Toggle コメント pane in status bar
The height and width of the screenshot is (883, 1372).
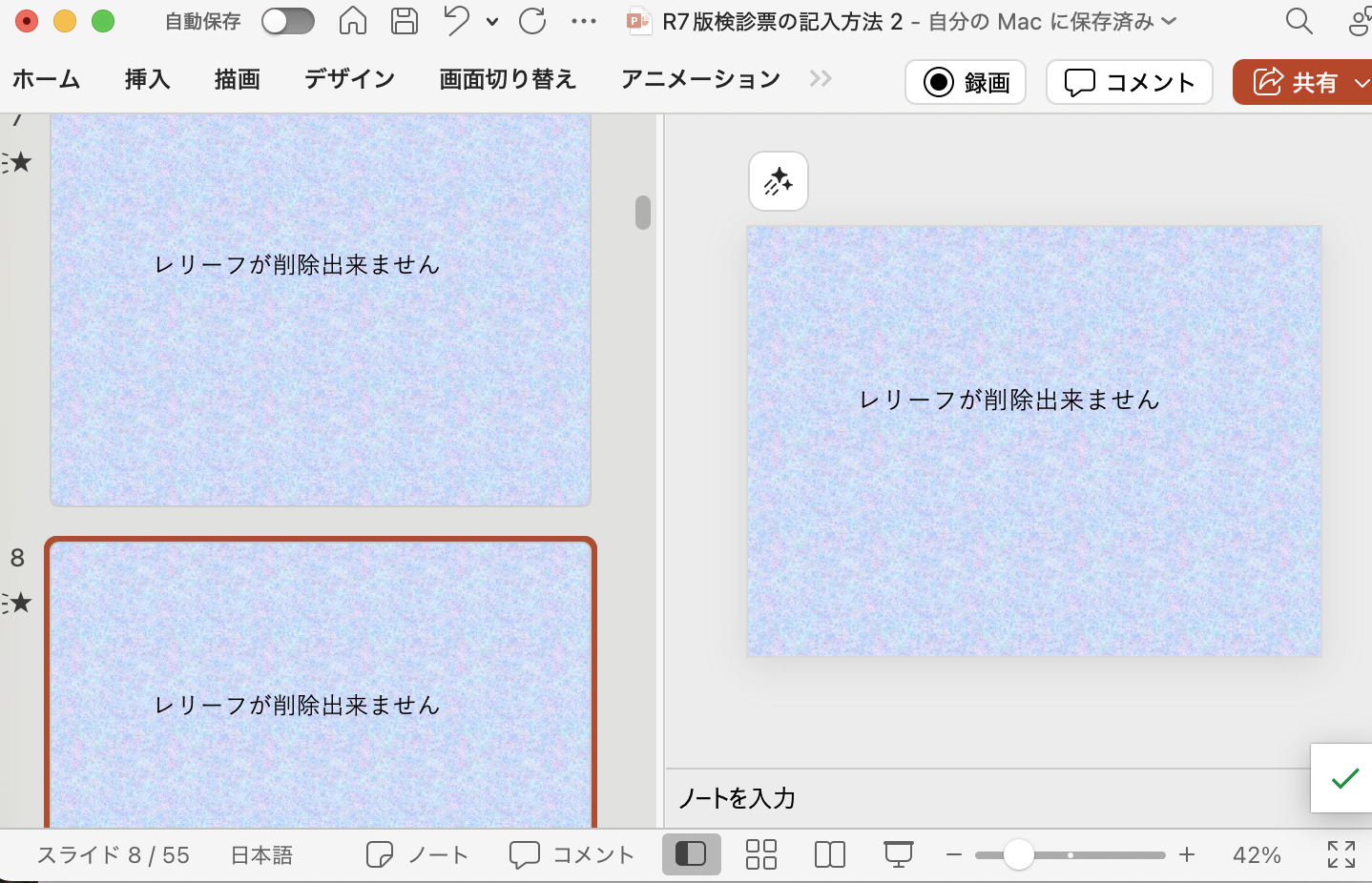click(572, 855)
